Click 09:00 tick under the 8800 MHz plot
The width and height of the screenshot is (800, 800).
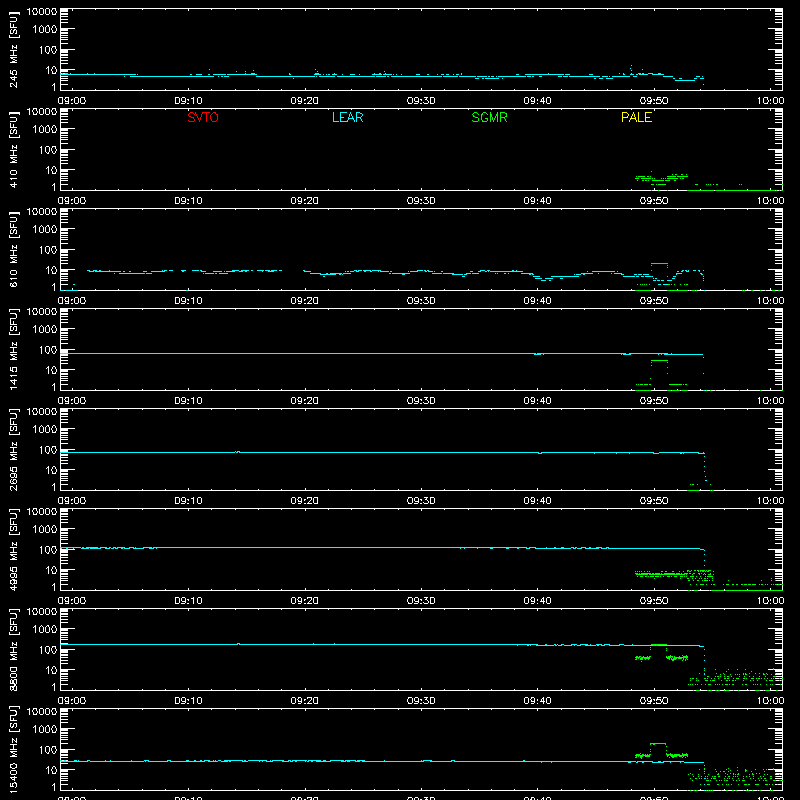coord(72,701)
